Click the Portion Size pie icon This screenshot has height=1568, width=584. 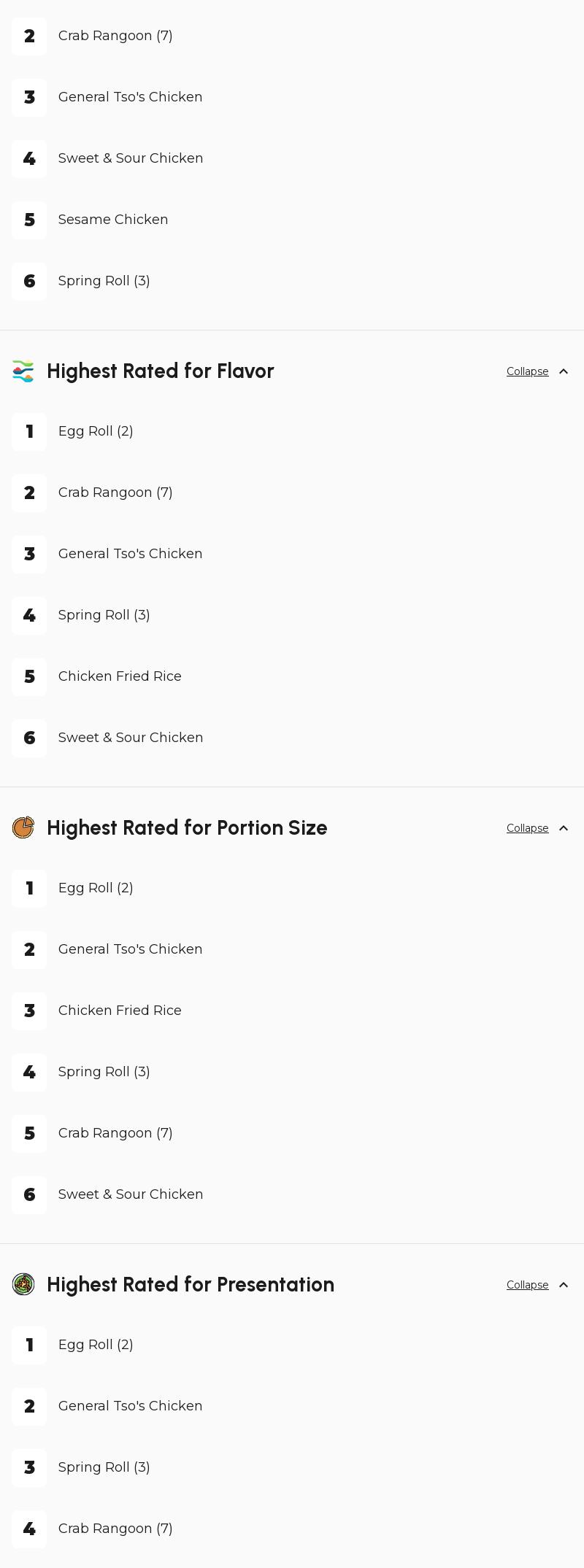point(23,828)
